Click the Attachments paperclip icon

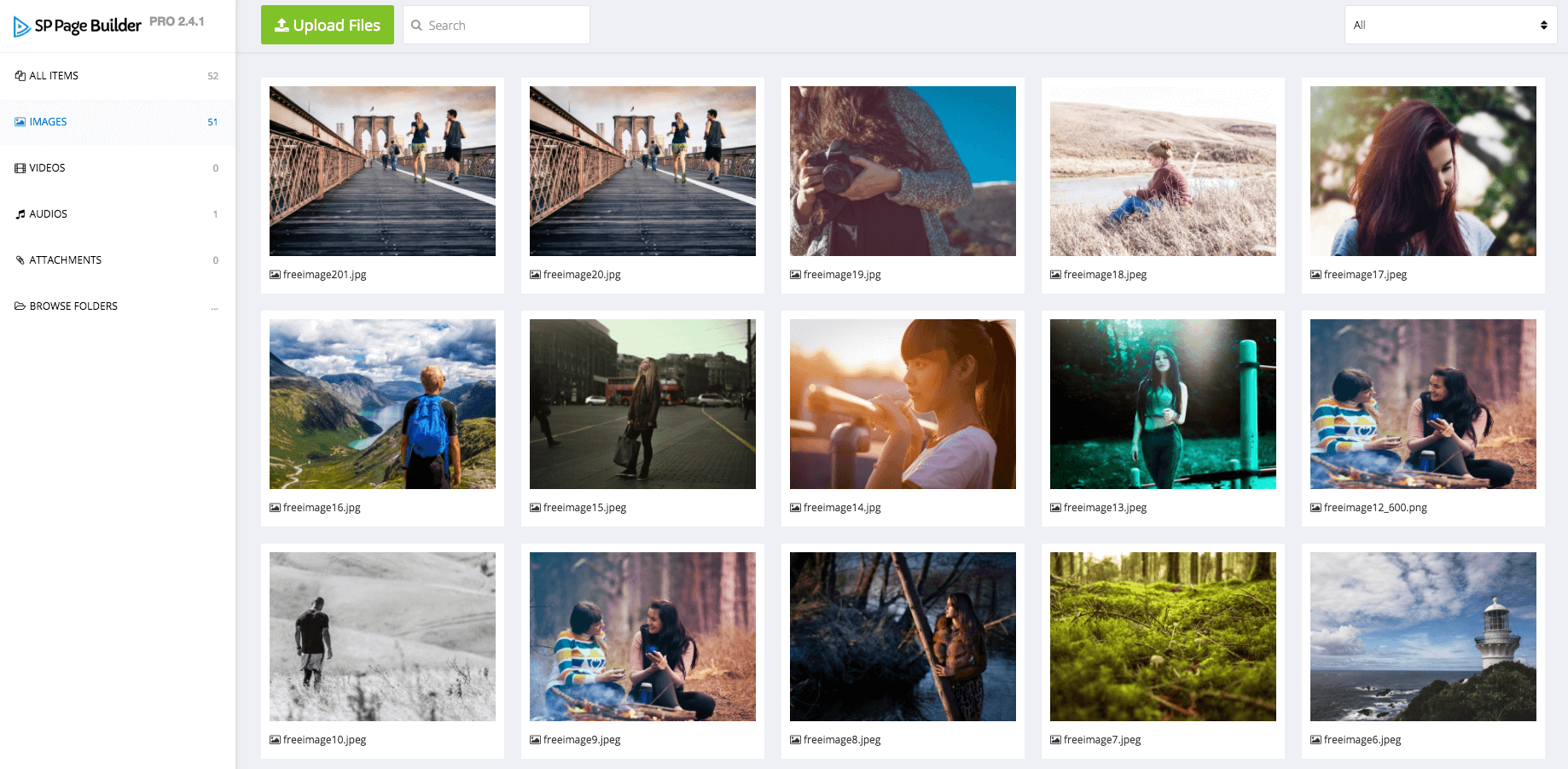(x=20, y=260)
